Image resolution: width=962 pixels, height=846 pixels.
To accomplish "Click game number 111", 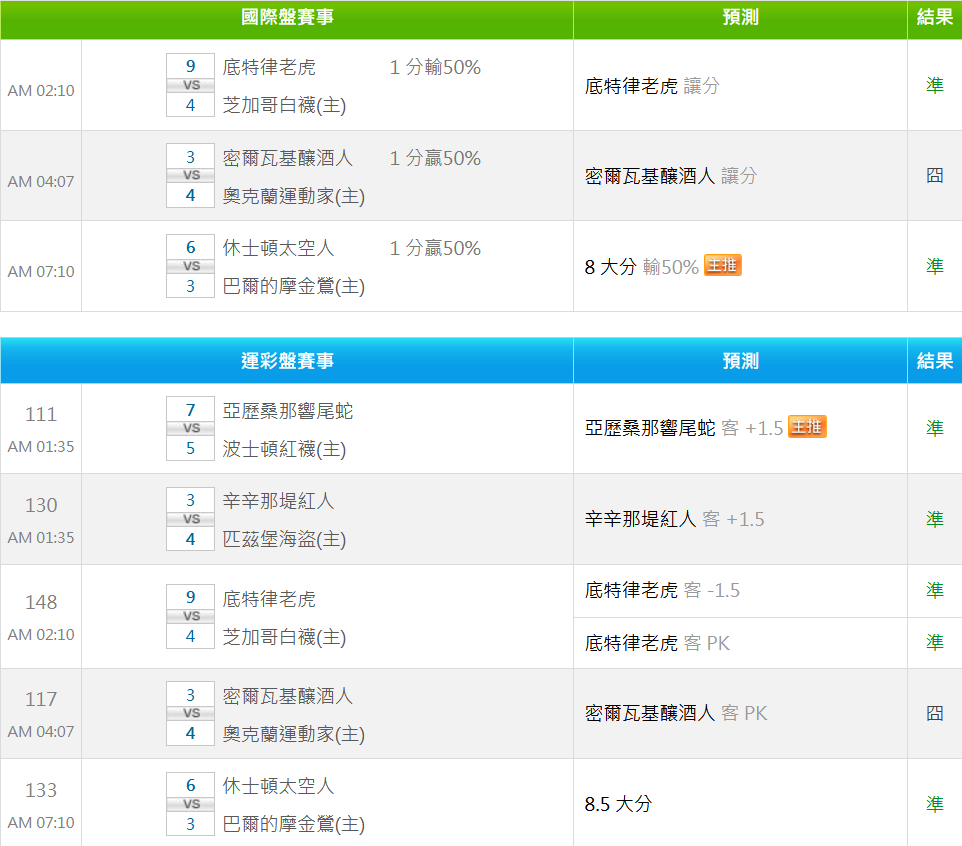I will coord(40,414).
